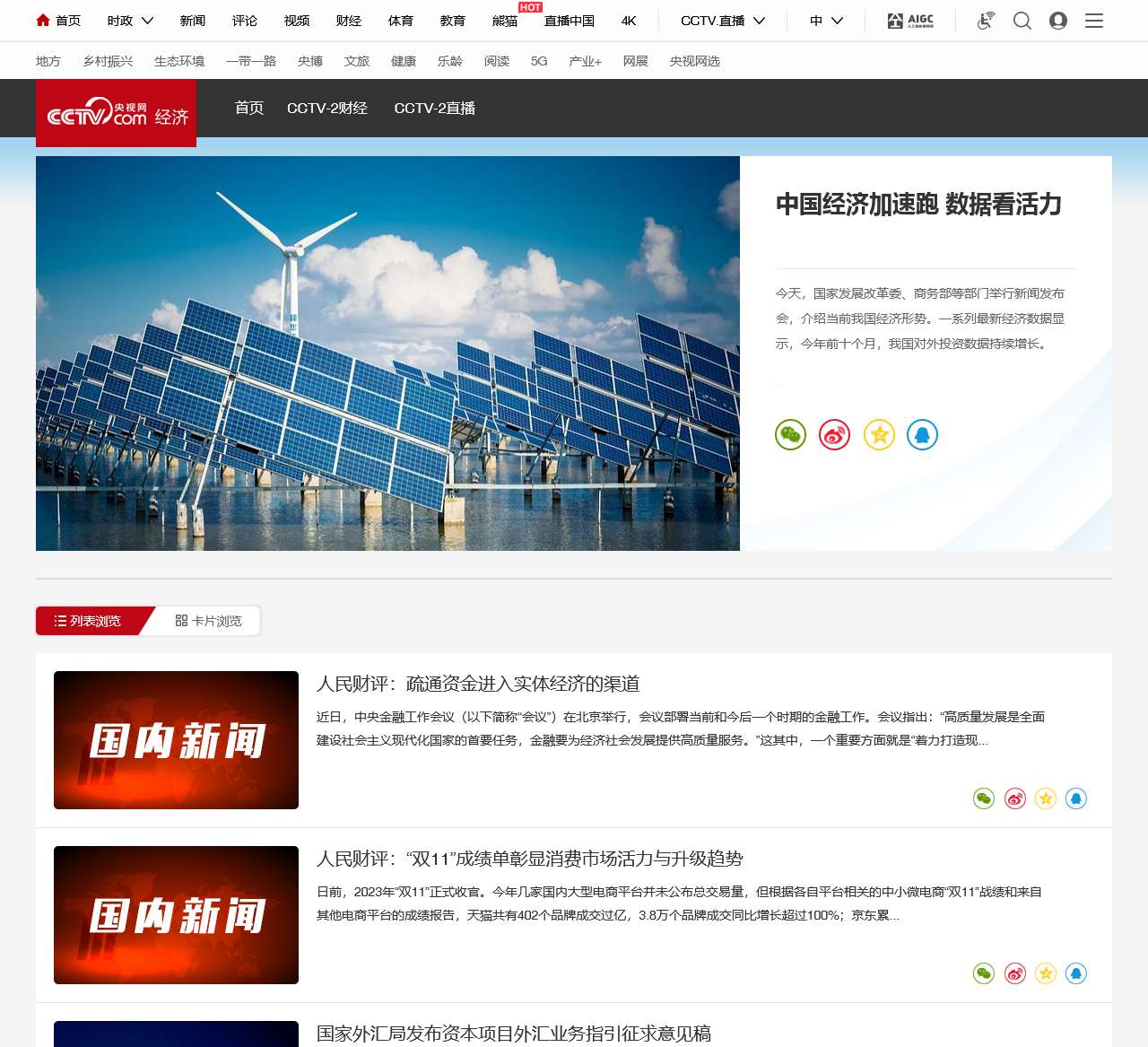The height and width of the screenshot is (1047, 1148).
Task: Share featured story to WeChat
Action: pos(790,435)
